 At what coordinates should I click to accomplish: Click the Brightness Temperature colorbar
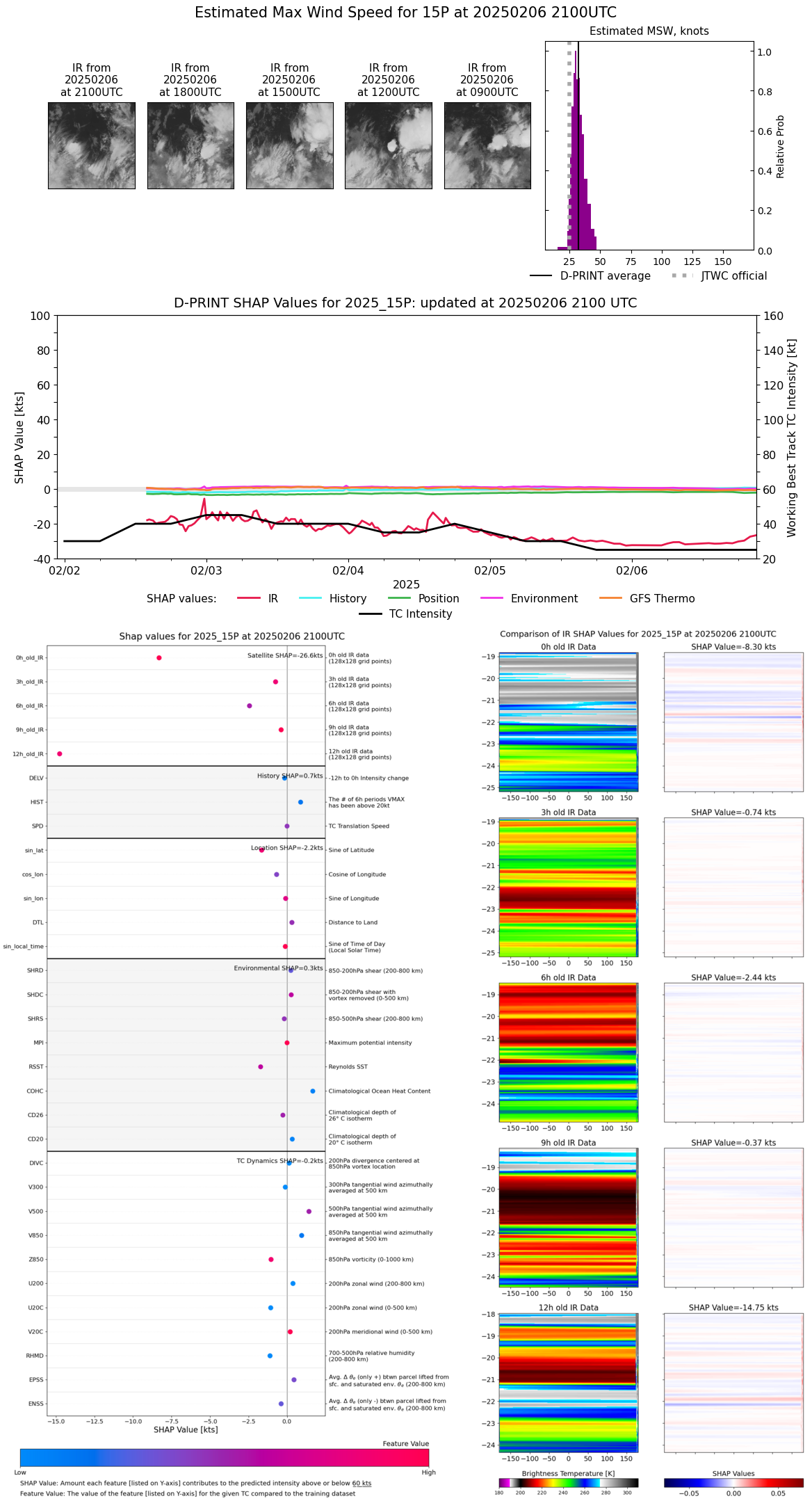[x=568, y=1482]
